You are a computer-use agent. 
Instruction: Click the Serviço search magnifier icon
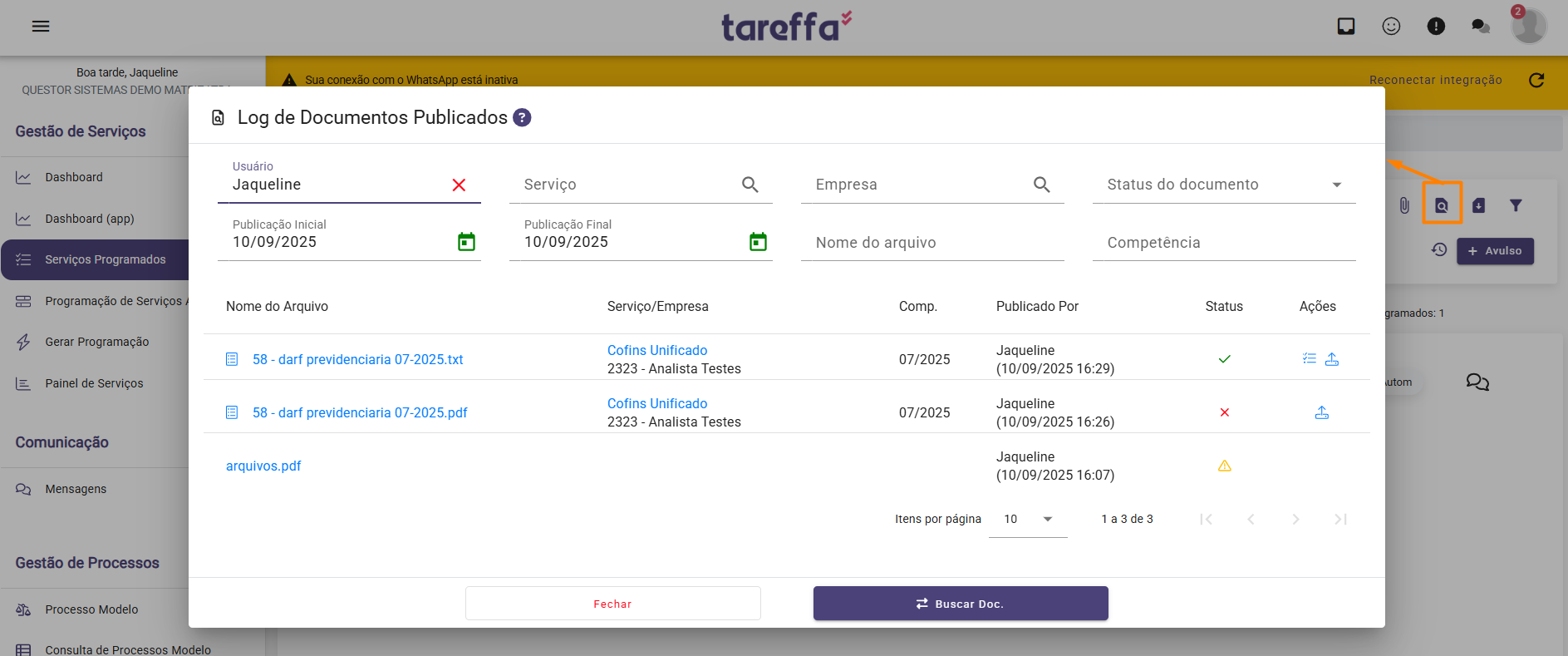750,185
